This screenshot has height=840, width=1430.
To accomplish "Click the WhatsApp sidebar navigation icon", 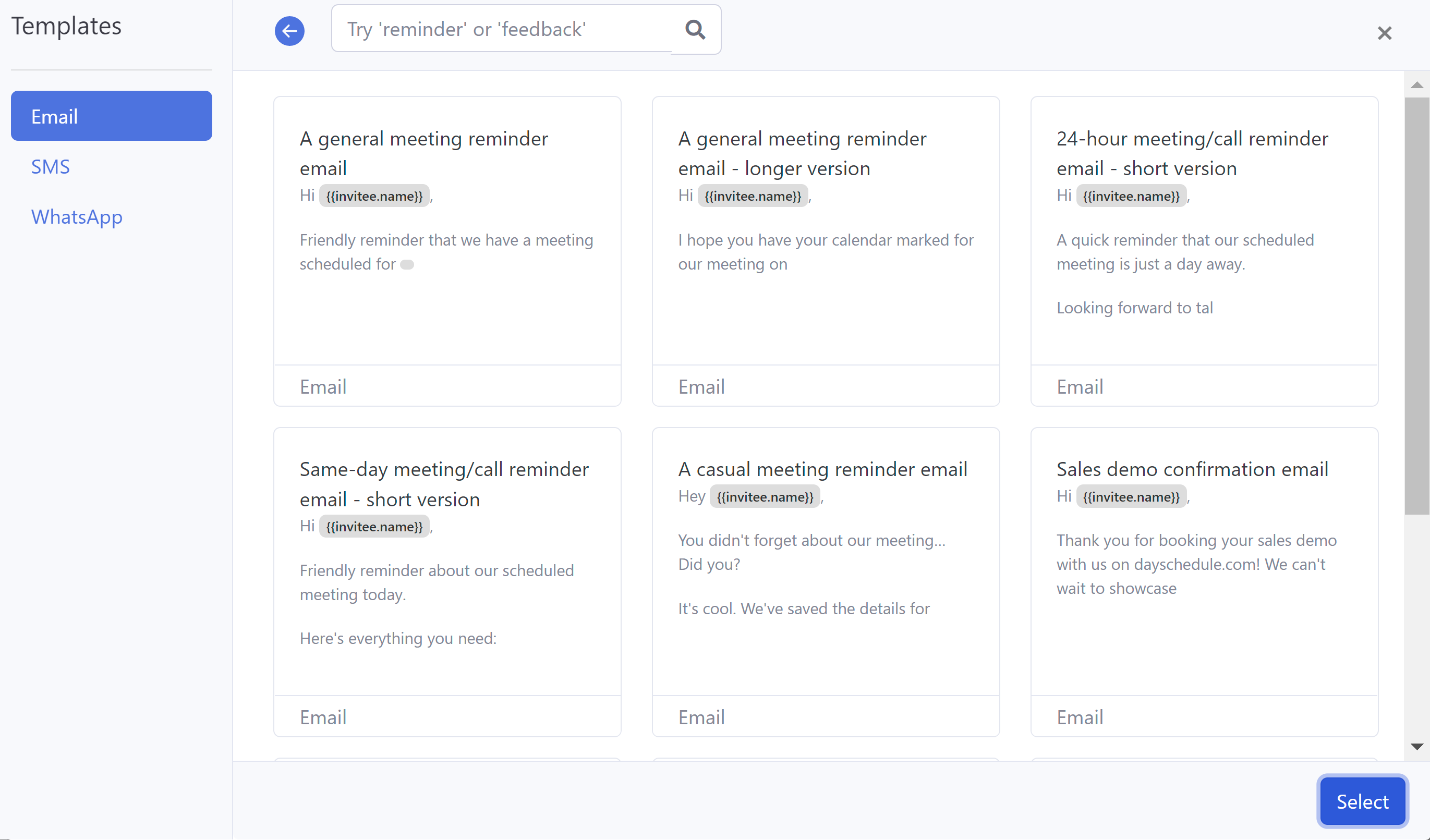I will coord(76,216).
